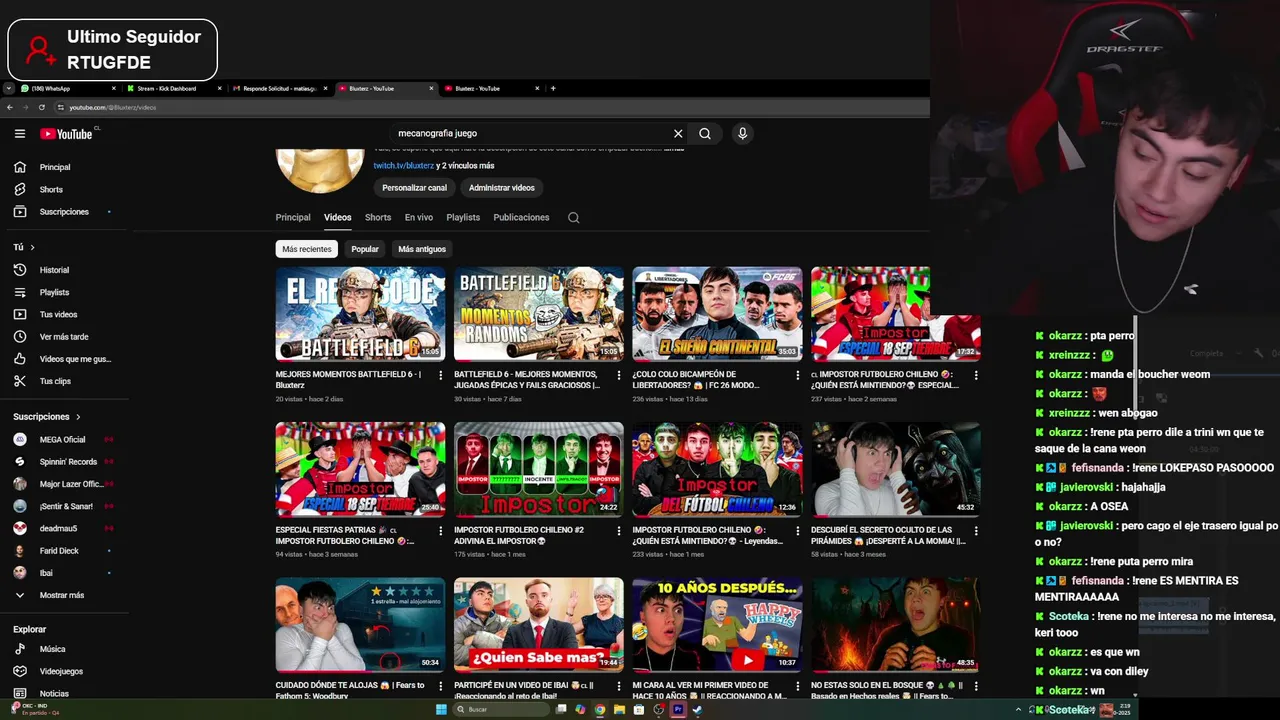Viewport: 1280px width, 720px height.
Task: Select the Más antiguos filter chip
Action: (422, 249)
